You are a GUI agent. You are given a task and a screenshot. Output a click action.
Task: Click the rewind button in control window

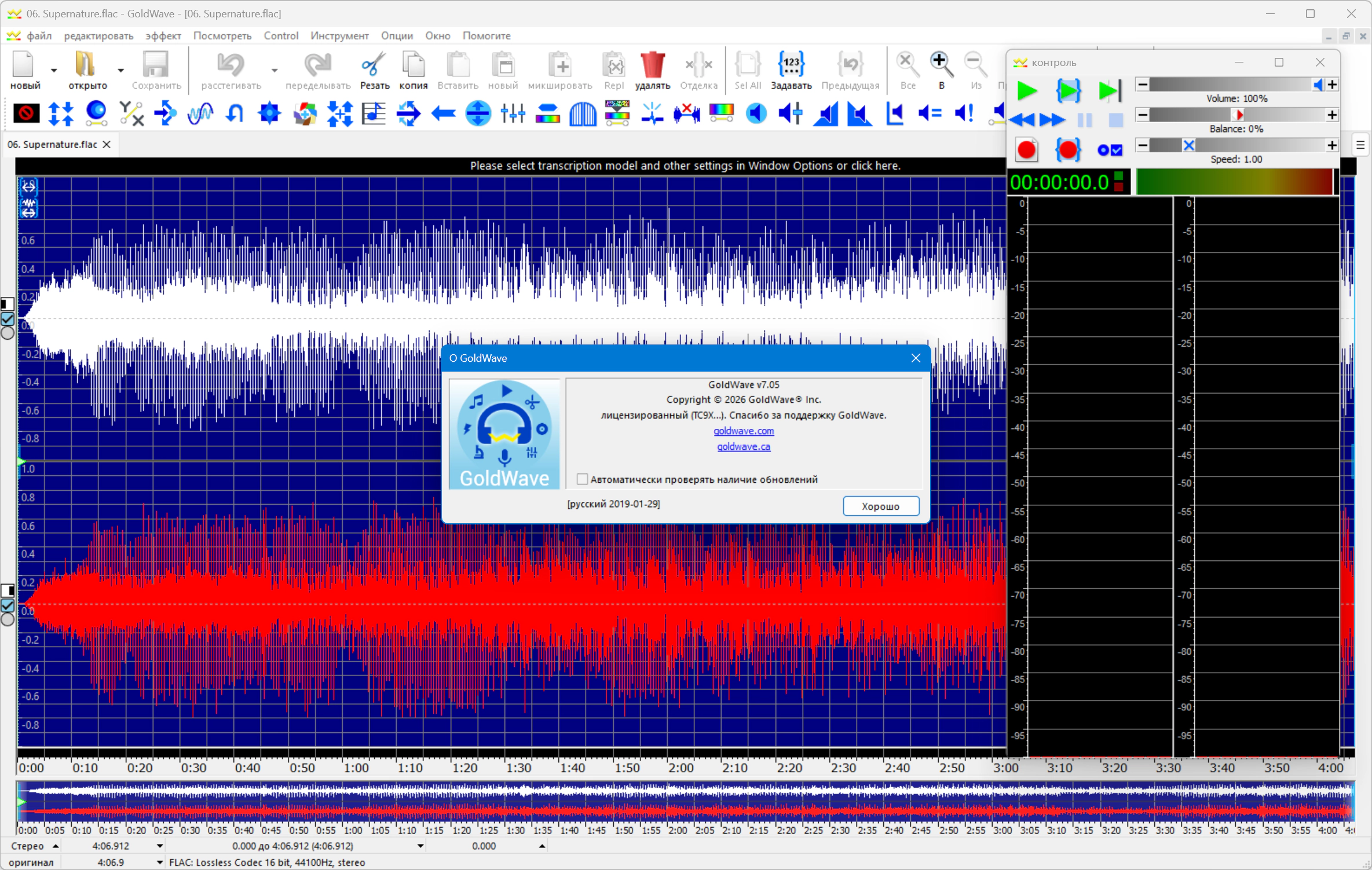click(x=1023, y=120)
